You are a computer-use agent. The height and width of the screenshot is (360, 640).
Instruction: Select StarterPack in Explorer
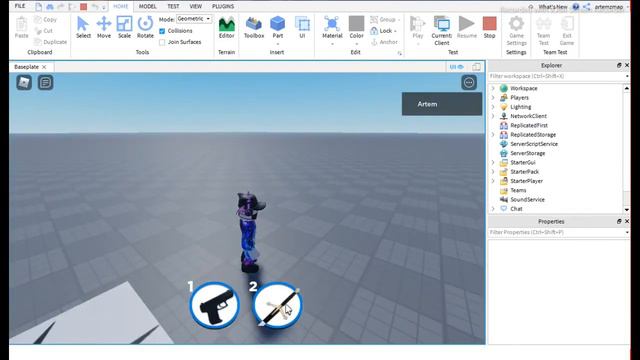coord(524,172)
